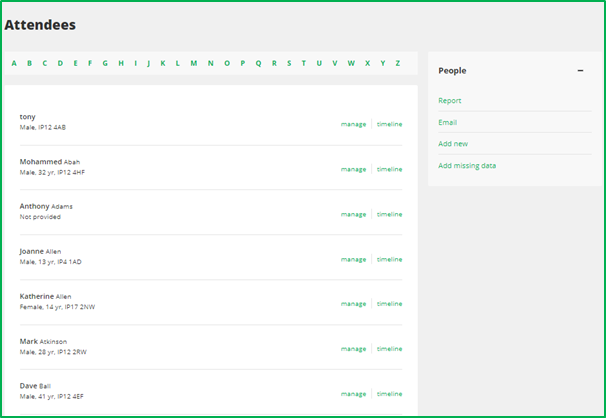This screenshot has width=606, height=418.
Task: Select the name Dave Ball
Action: (x=35, y=386)
